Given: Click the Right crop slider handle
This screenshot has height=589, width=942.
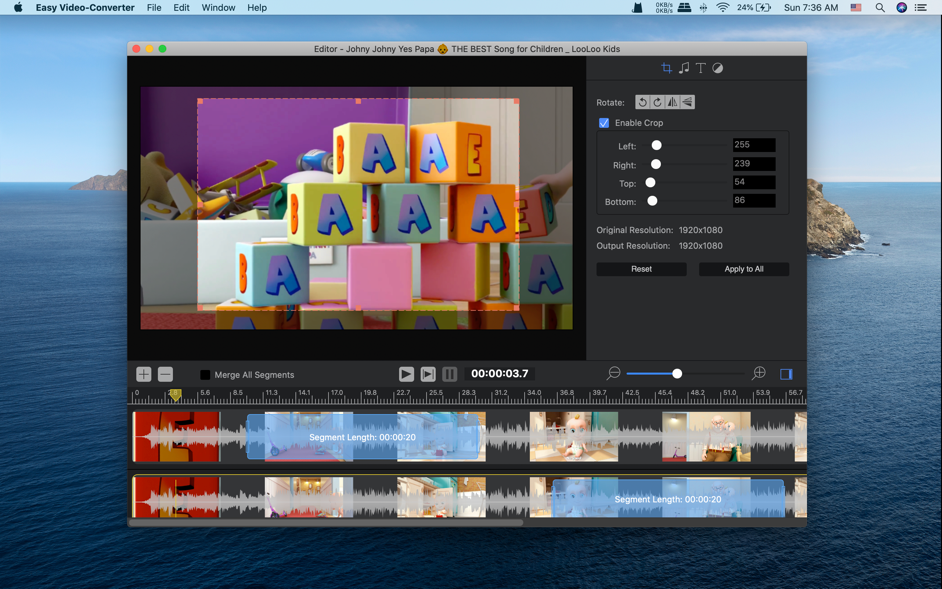Looking at the screenshot, I should pos(656,164).
